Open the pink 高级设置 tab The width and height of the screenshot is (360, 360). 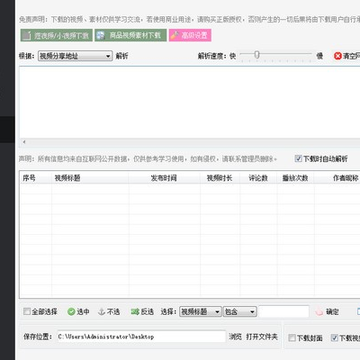190,35
